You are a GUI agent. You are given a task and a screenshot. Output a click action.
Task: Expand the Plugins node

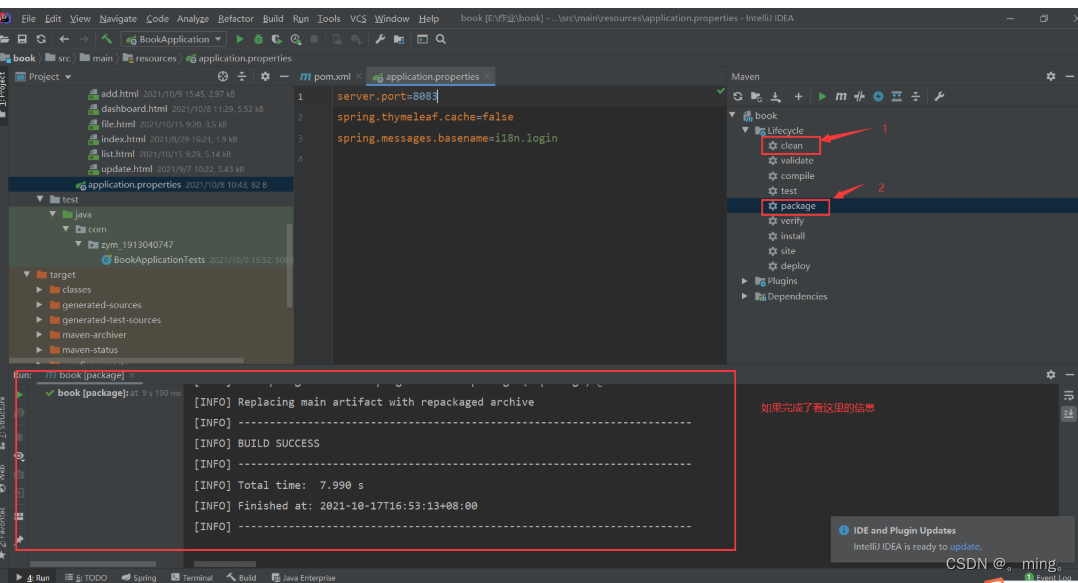coord(745,280)
